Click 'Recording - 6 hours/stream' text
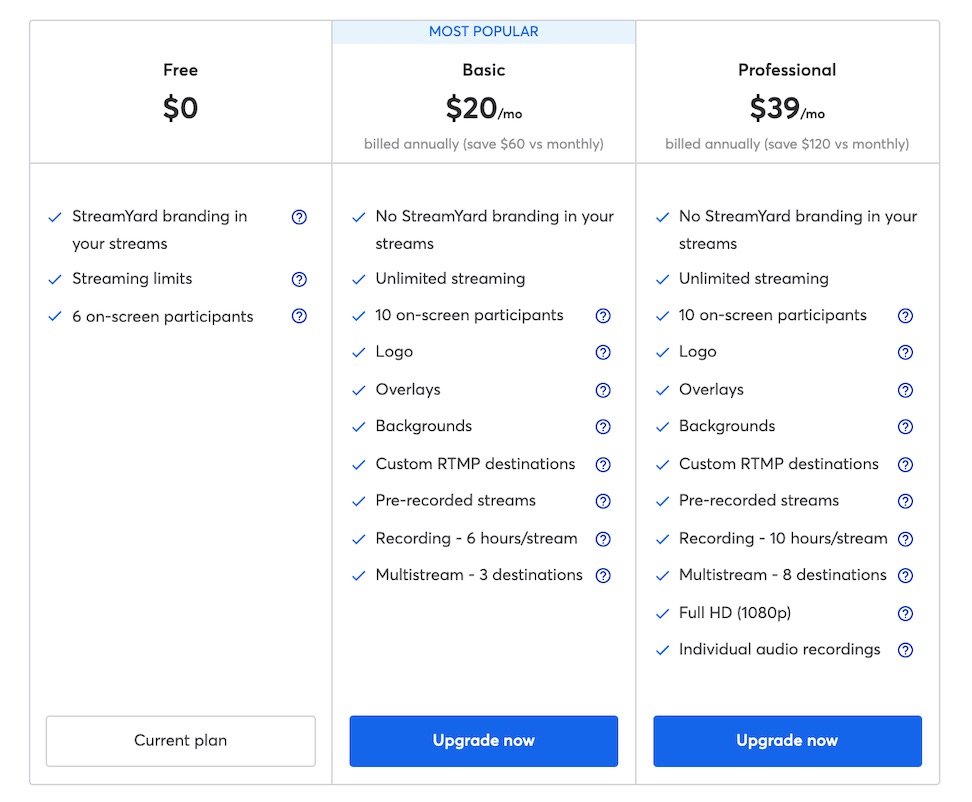 (x=476, y=539)
